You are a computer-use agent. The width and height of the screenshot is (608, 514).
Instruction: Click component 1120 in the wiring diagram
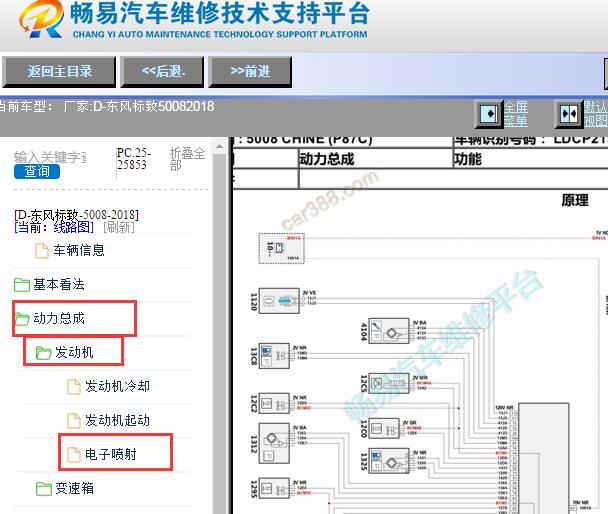pyautogui.click(x=280, y=301)
